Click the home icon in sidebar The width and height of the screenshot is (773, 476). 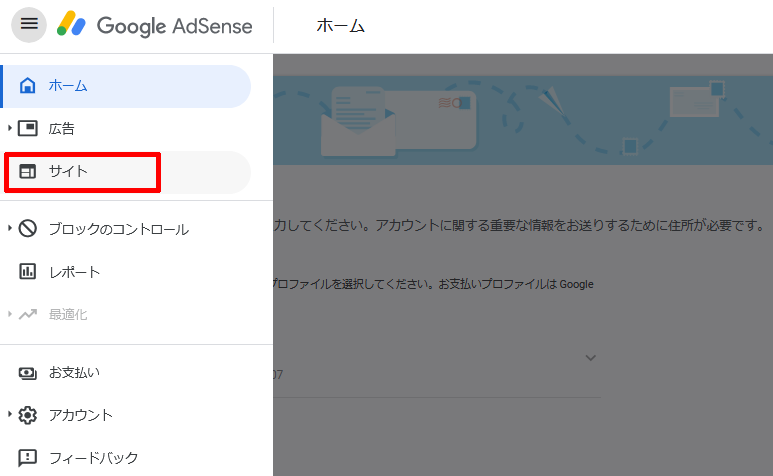tap(27, 85)
